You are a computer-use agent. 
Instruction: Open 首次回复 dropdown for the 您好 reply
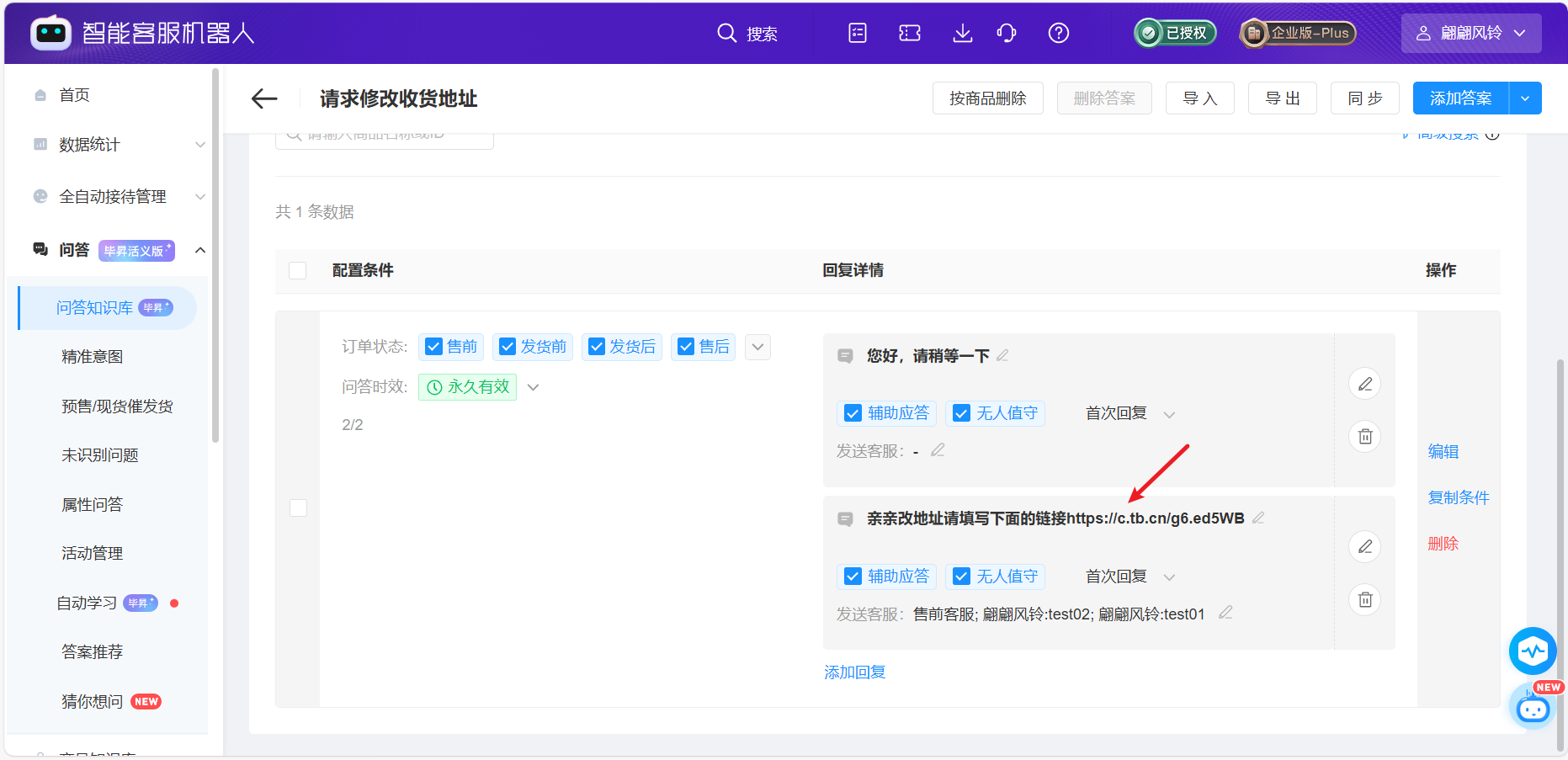[1169, 414]
